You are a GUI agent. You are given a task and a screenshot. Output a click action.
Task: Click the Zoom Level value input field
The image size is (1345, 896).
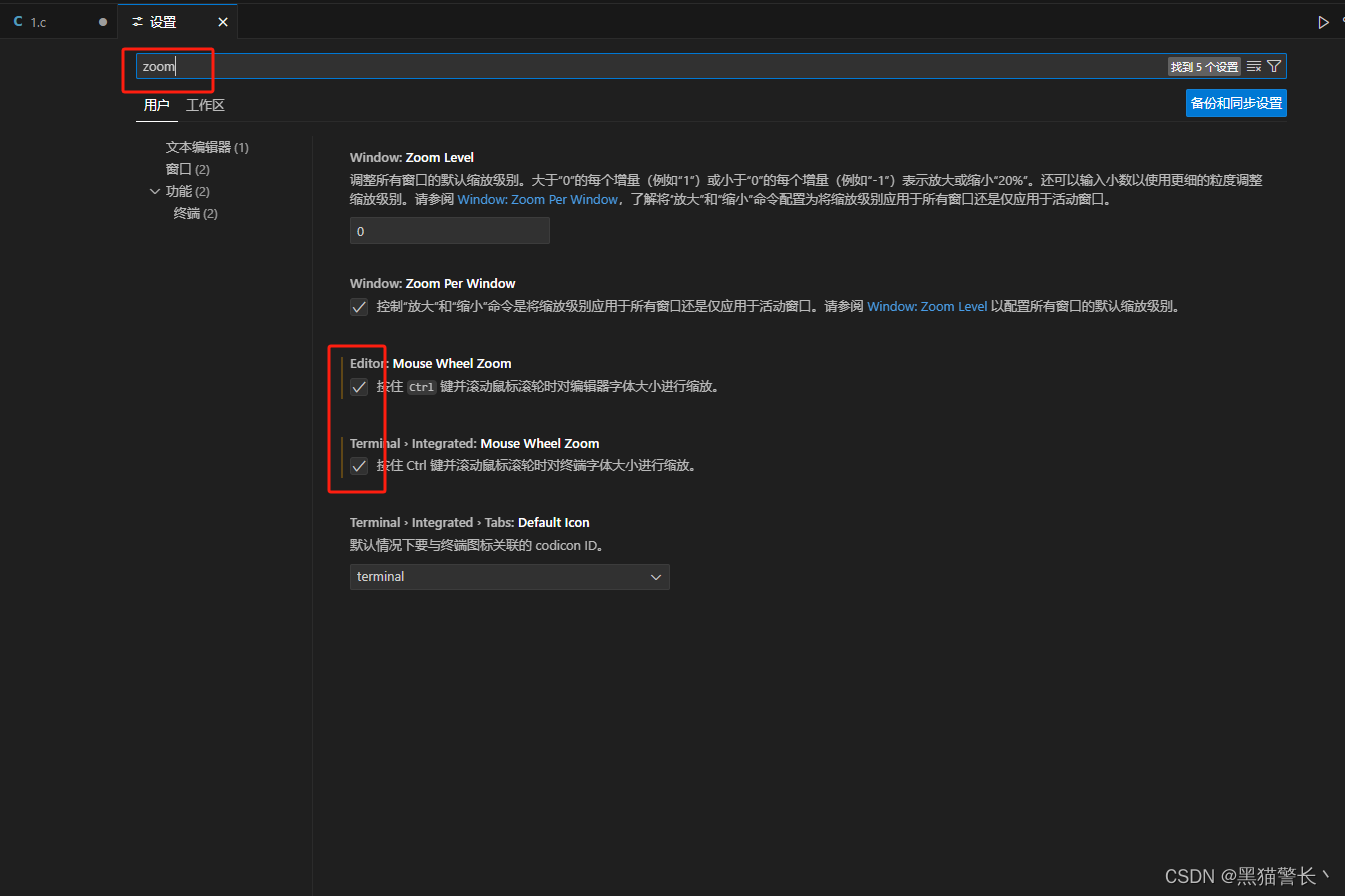(449, 231)
